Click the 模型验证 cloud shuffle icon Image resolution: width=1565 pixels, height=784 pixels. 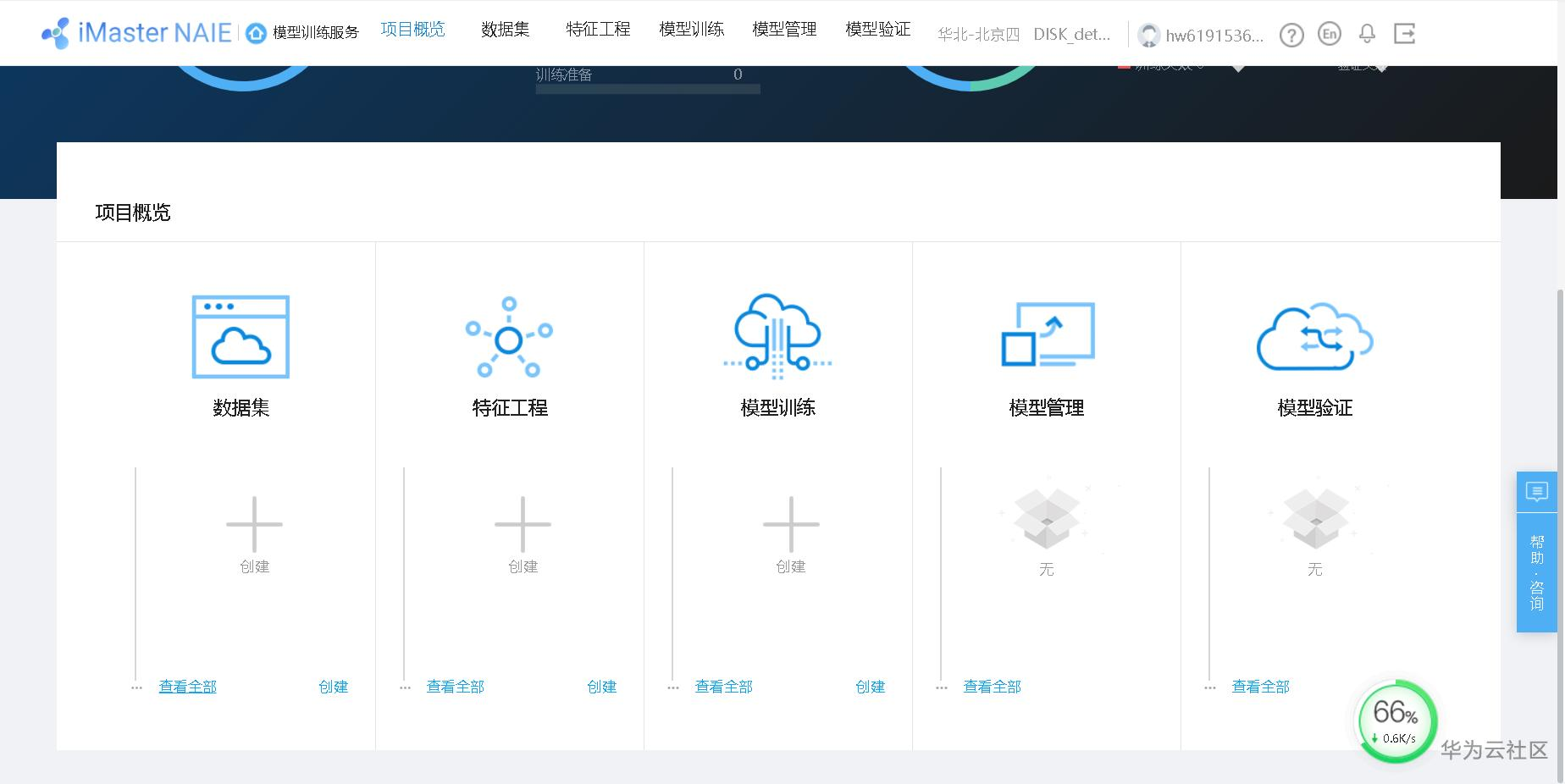pos(1314,336)
